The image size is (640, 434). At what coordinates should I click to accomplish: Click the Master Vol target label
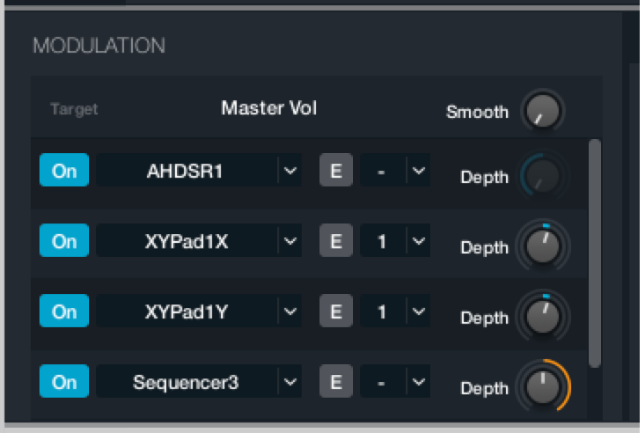269,108
